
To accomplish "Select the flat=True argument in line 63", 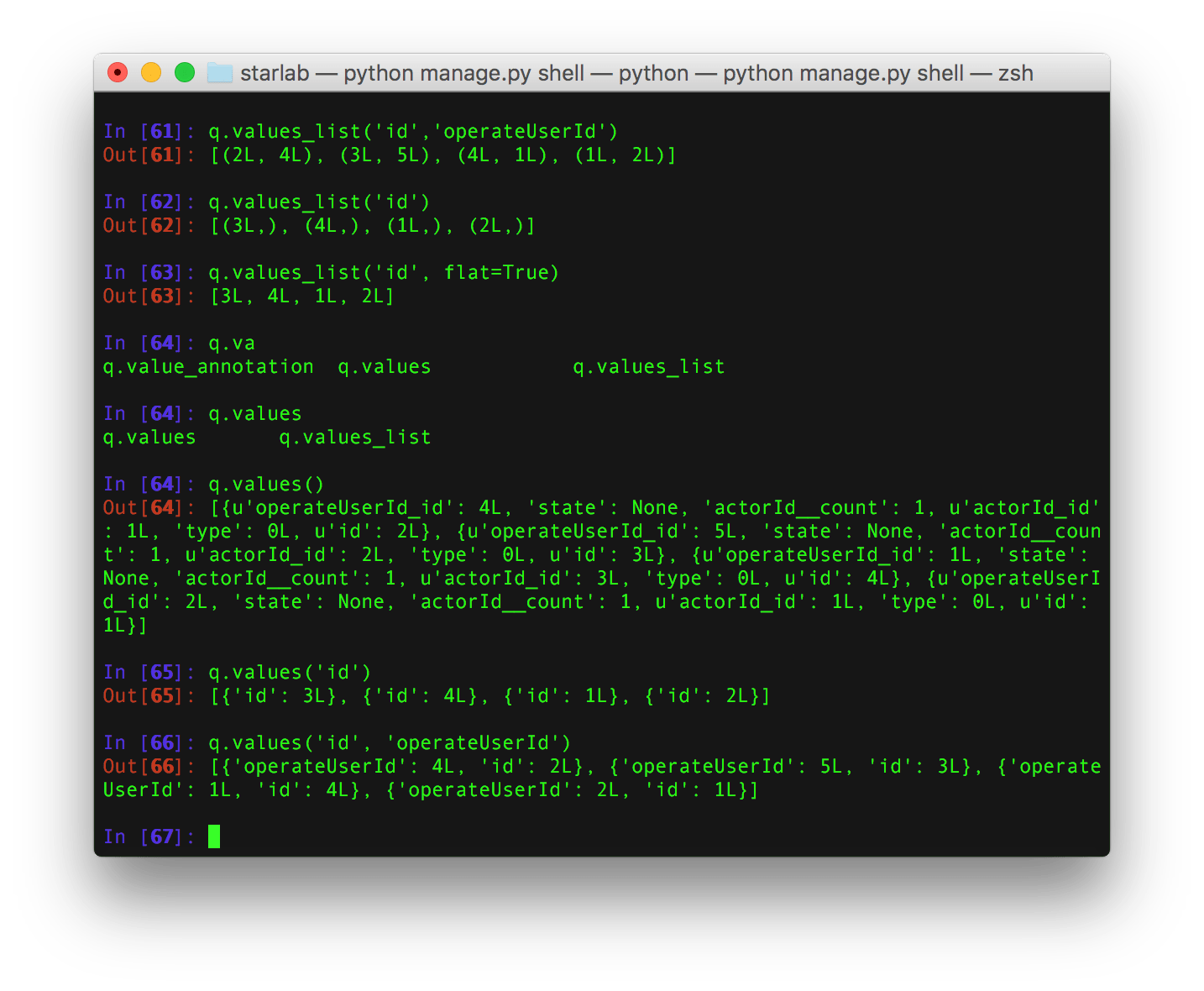I will pos(498,272).
